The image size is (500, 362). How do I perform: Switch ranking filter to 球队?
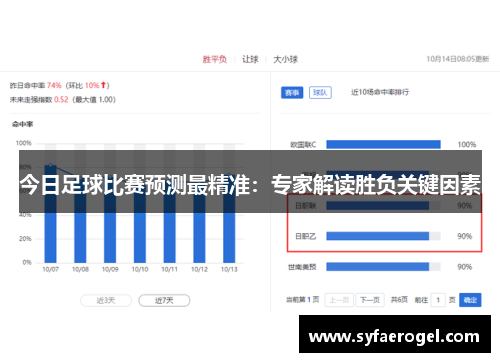pos(320,92)
